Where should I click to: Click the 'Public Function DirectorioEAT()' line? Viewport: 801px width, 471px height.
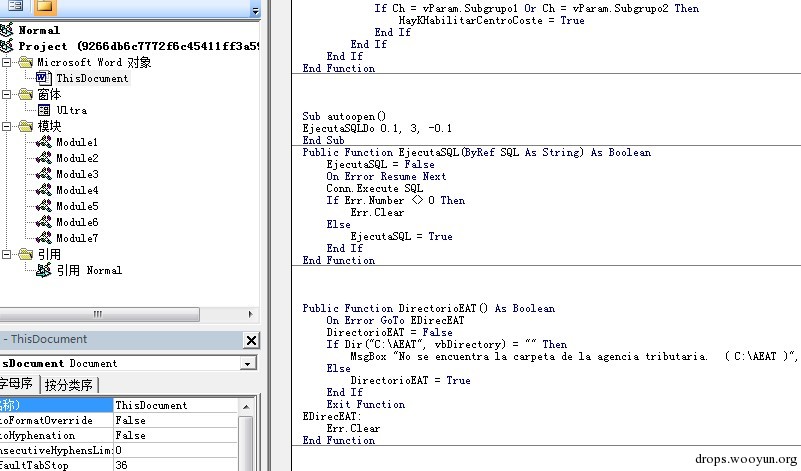(x=429, y=309)
